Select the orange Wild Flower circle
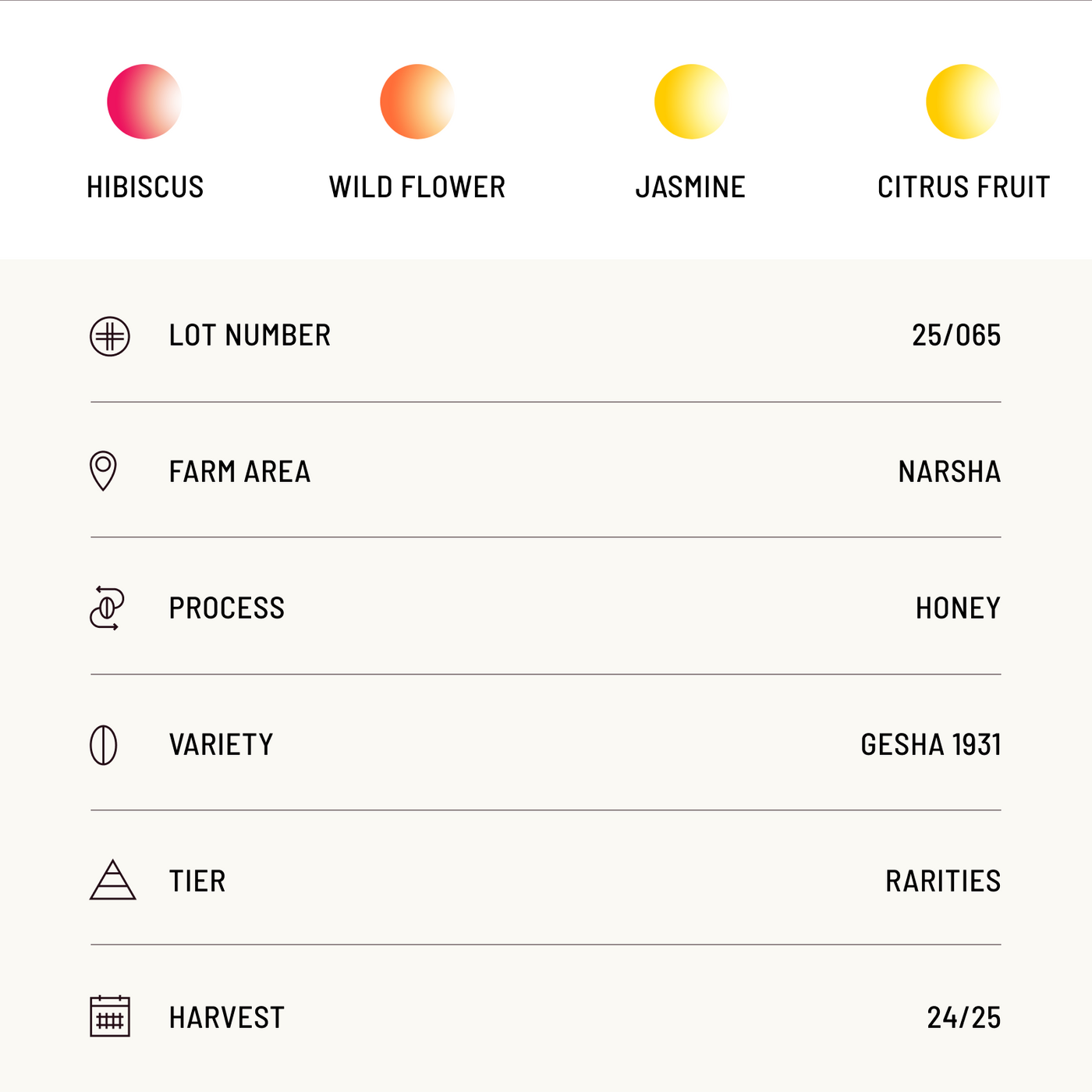This screenshot has height=1092, width=1092. click(417, 101)
